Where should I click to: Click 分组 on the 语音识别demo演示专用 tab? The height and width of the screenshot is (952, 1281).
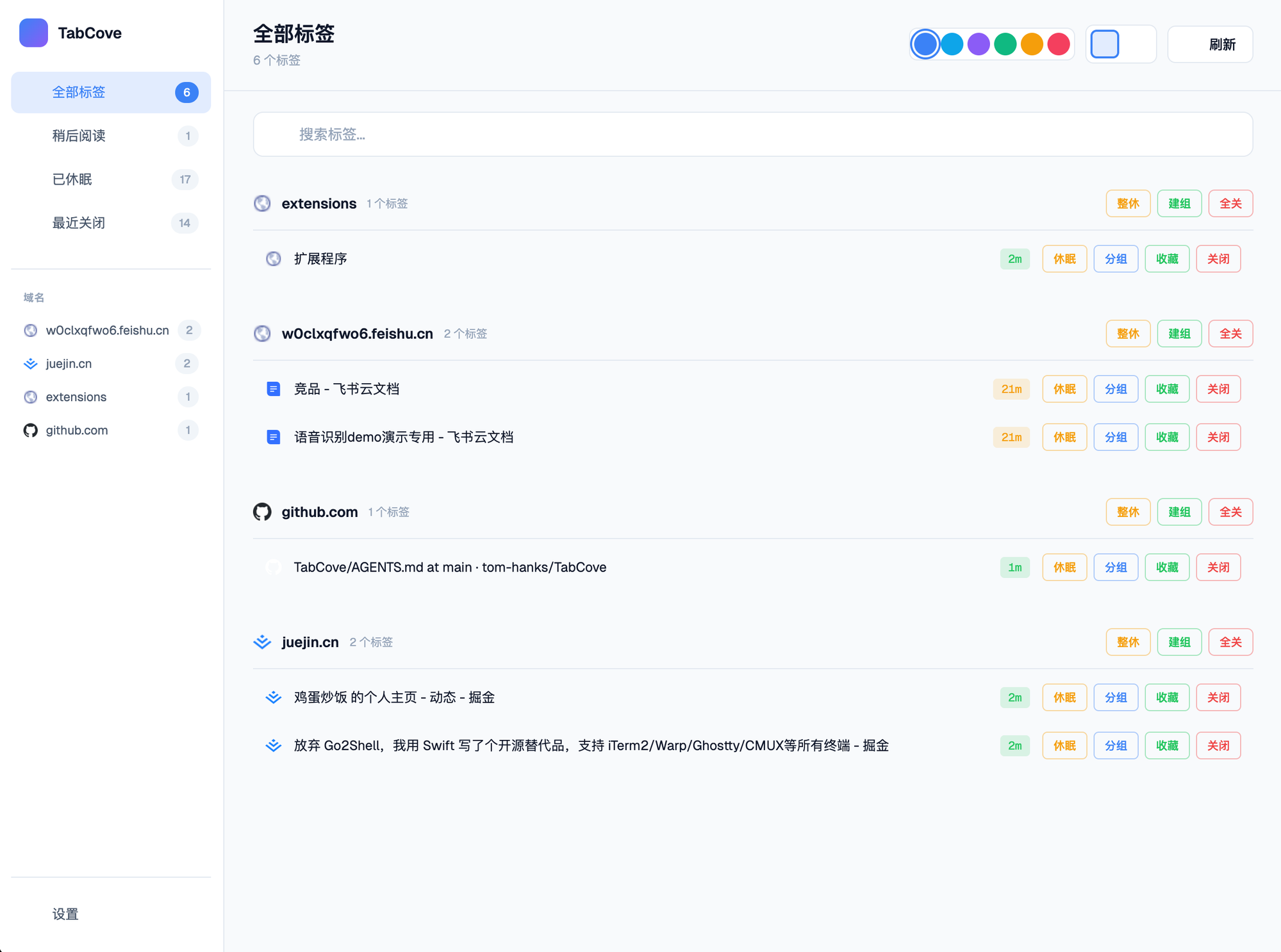[x=1116, y=437]
